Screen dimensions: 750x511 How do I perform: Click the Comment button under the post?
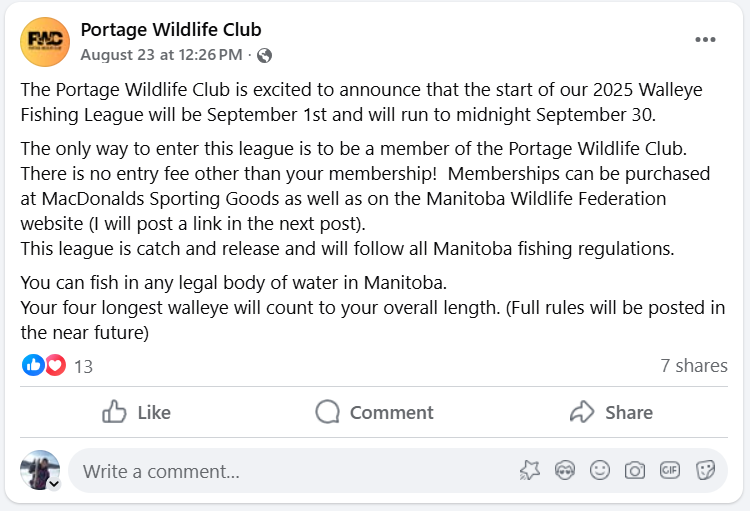click(x=375, y=412)
